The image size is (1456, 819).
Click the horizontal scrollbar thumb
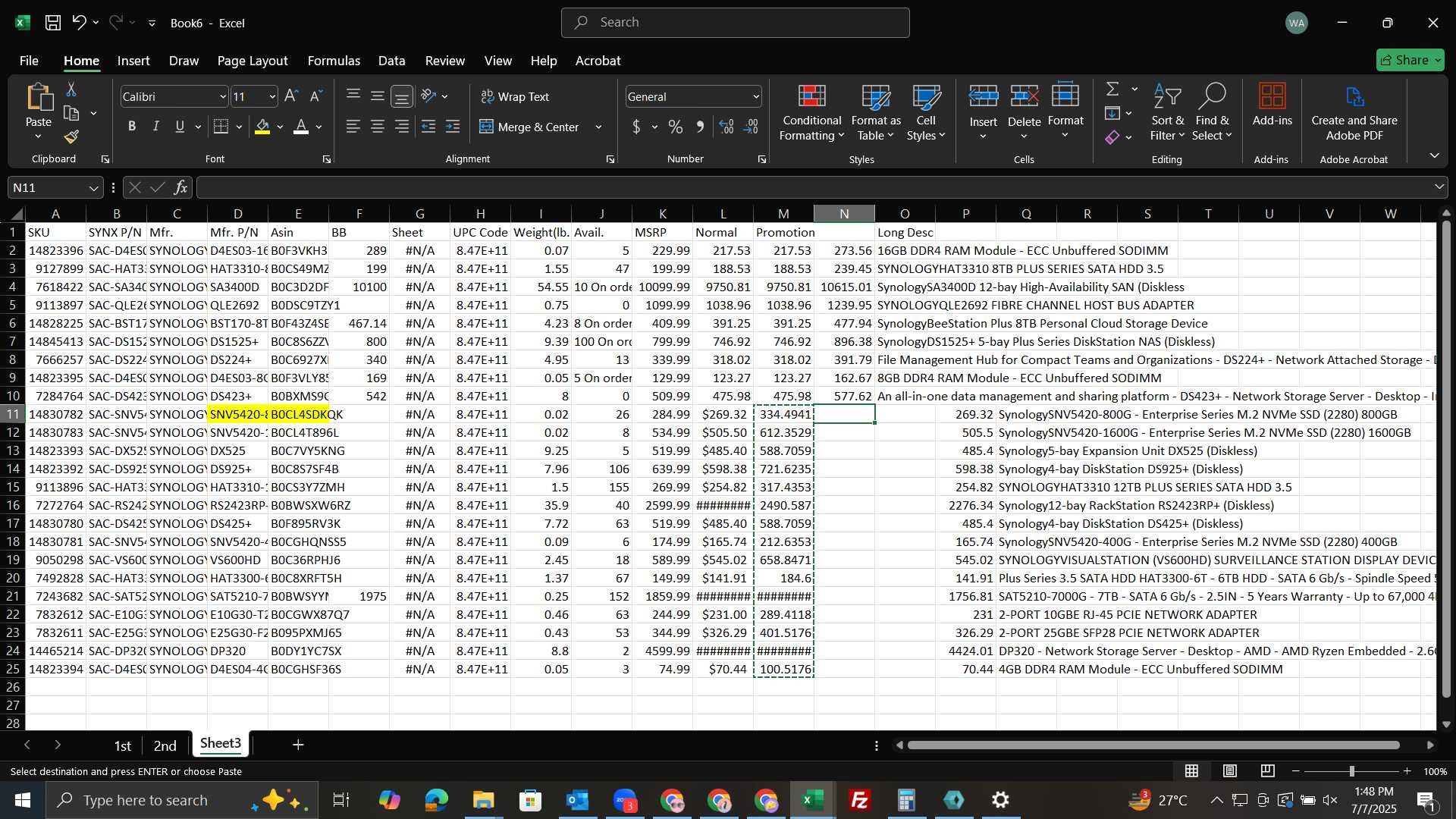coord(1153,745)
